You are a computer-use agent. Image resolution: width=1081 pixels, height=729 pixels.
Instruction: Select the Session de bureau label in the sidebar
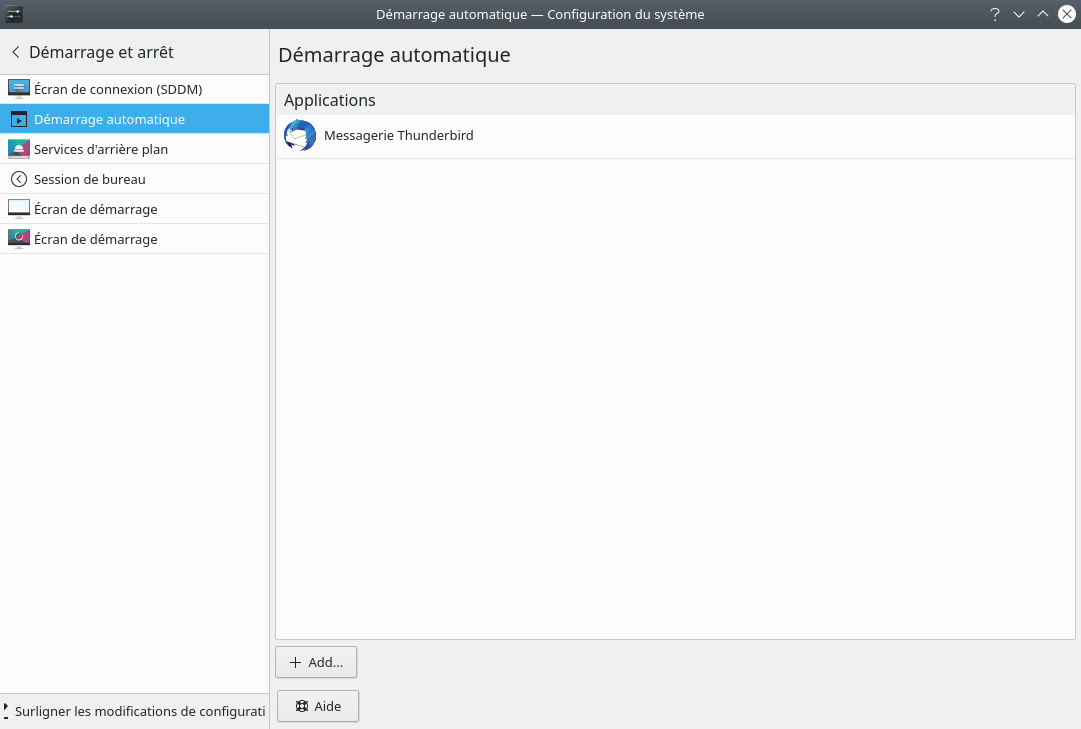pyautogui.click(x=90, y=179)
